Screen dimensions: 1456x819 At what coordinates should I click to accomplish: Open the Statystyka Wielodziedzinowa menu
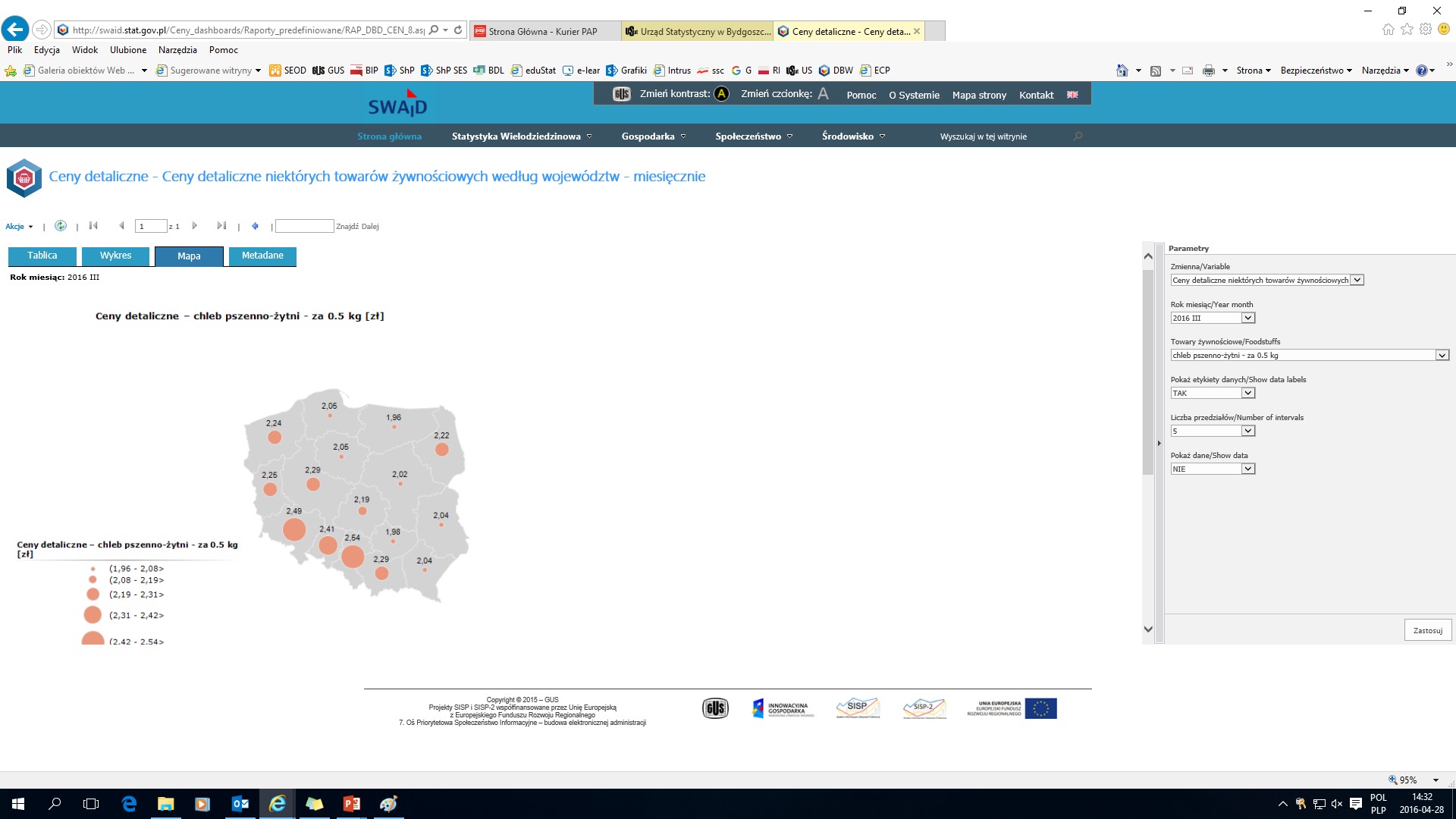[522, 136]
